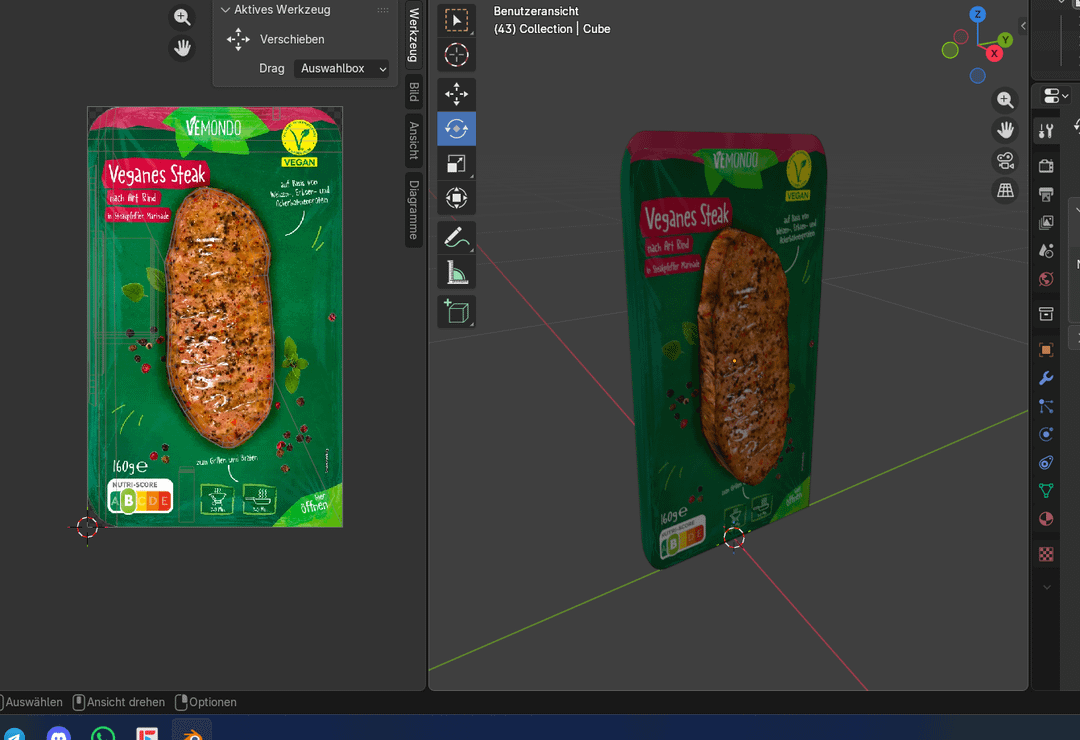Select the Rotate tool in viewport toolbar

(x=456, y=129)
